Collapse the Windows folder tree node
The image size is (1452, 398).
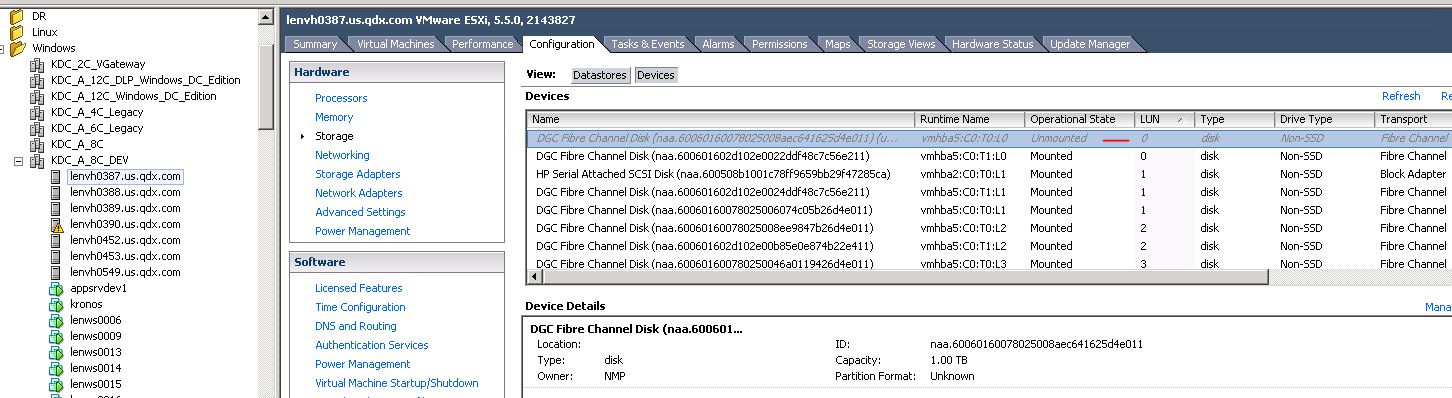(x=2, y=48)
